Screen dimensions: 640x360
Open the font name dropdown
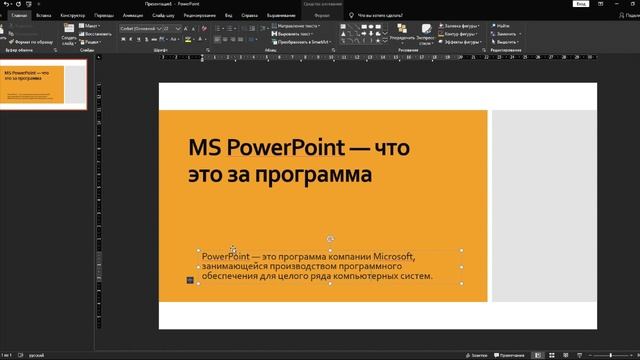pyautogui.click(x=159, y=29)
